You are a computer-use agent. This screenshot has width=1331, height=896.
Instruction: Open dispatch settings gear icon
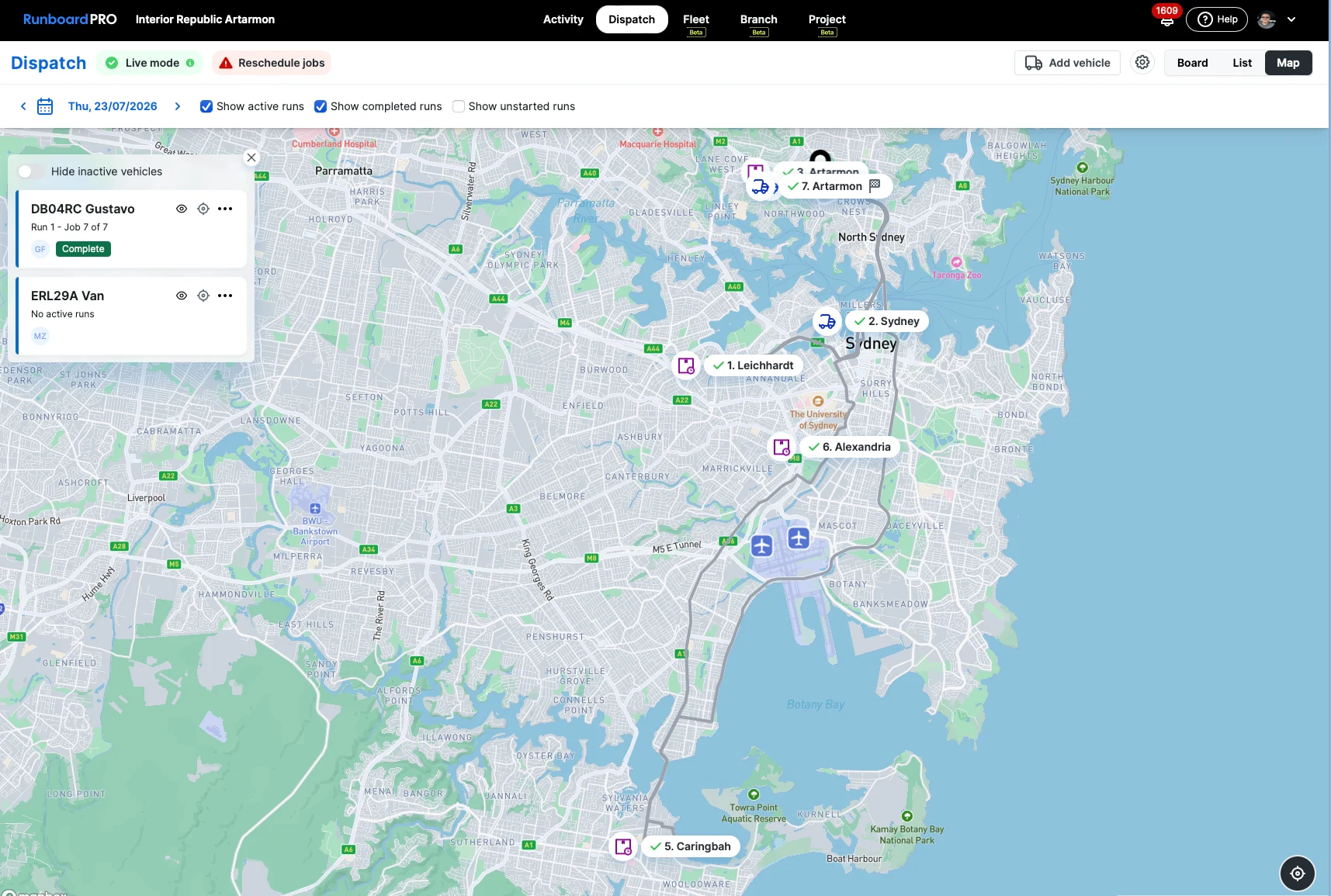pyautogui.click(x=1142, y=62)
